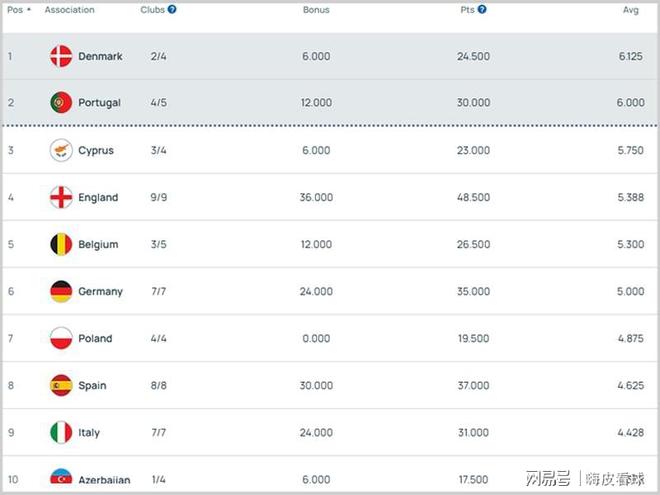Click the Poland flag icon
Image resolution: width=660 pixels, height=495 pixels.
point(61,338)
